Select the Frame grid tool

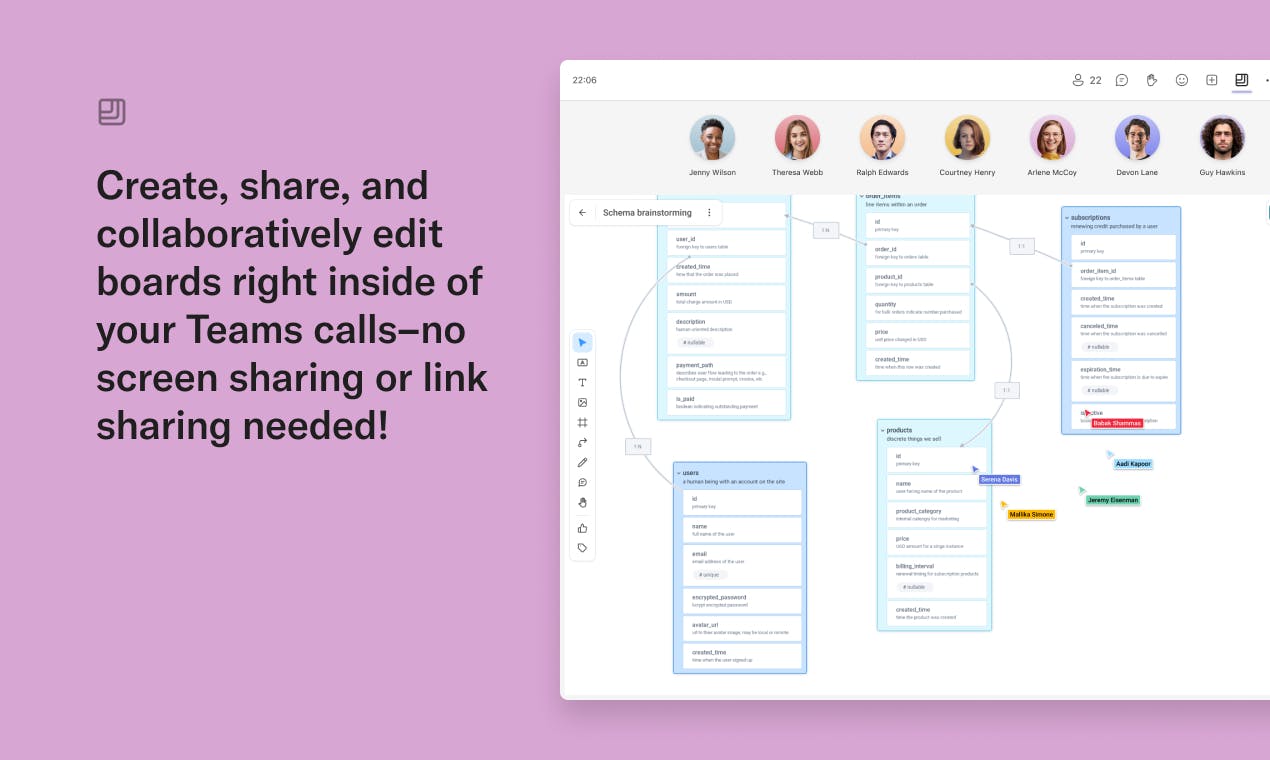click(582, 423)
